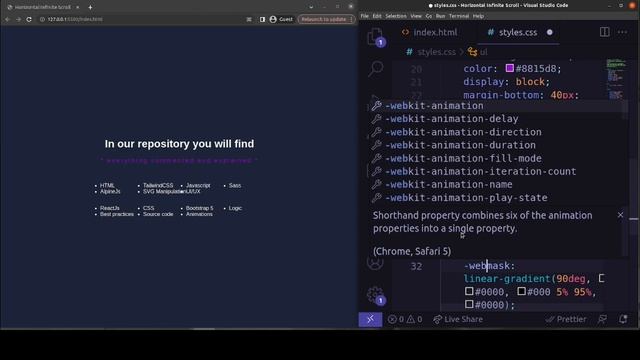
Task: Reload the browser page
Action: tap(29, 19)
